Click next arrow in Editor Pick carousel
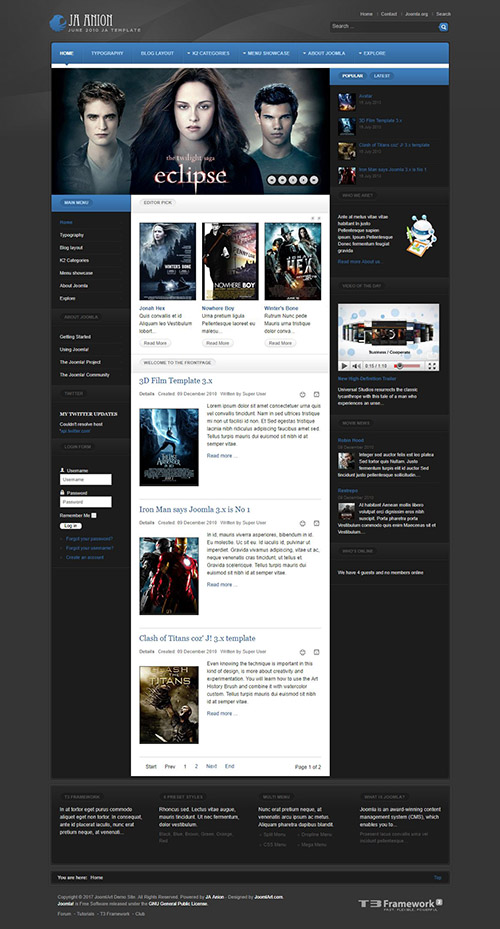Viewport: 500px width, 929px height. pyautogui.click(x=319, y=219)
